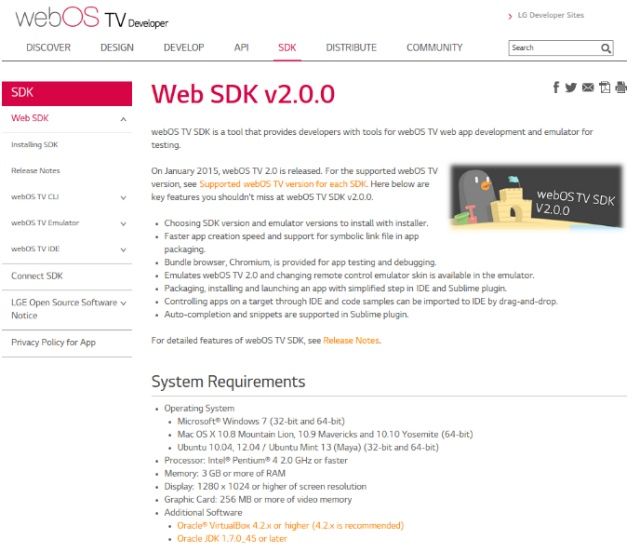Export page as PDF icon
This screenshot has height=552, width=640.
pyautogui.click(x=604, y=87)
